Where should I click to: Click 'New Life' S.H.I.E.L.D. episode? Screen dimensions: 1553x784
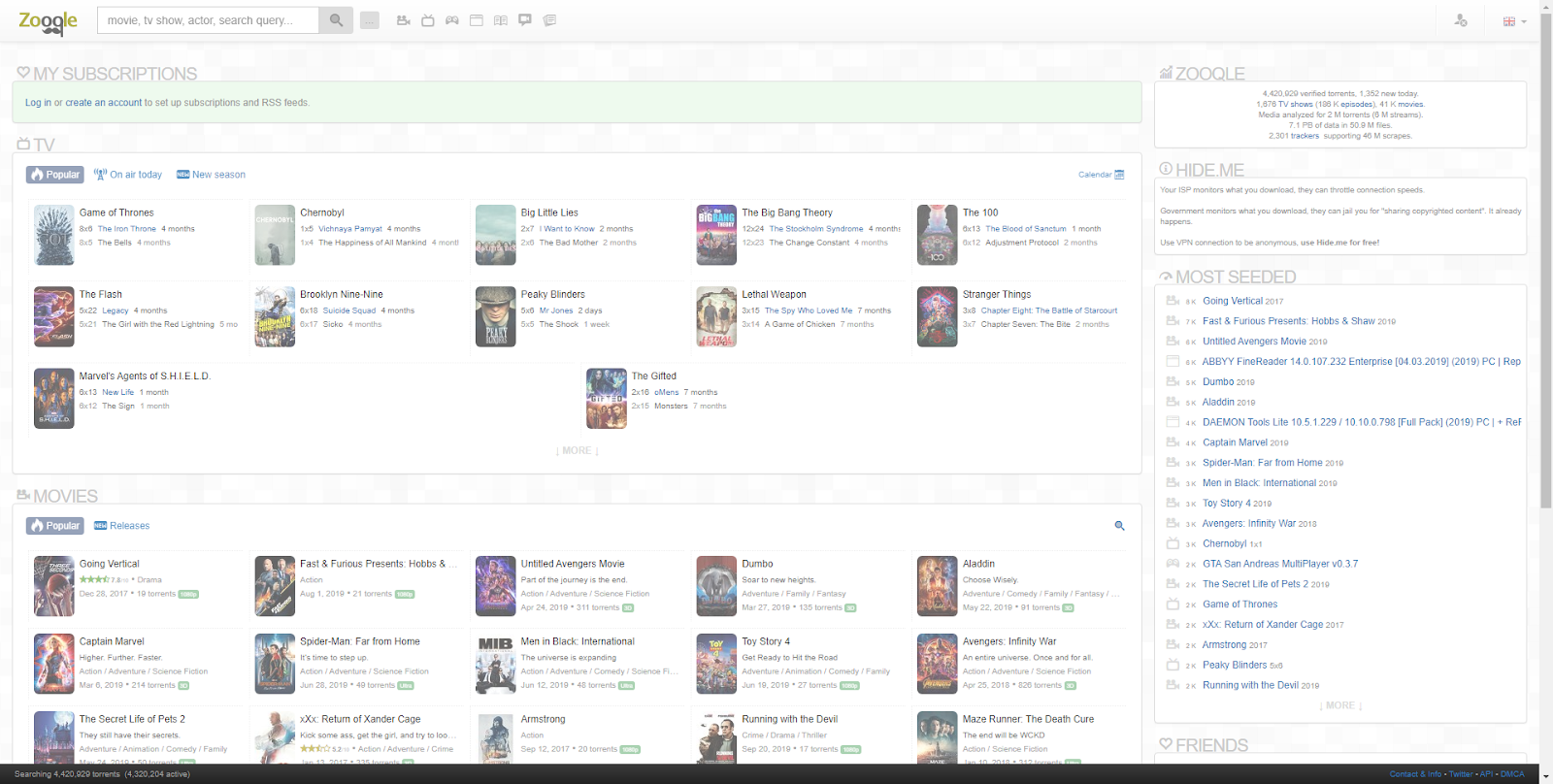pyautogui.click(x=118, y=392)
